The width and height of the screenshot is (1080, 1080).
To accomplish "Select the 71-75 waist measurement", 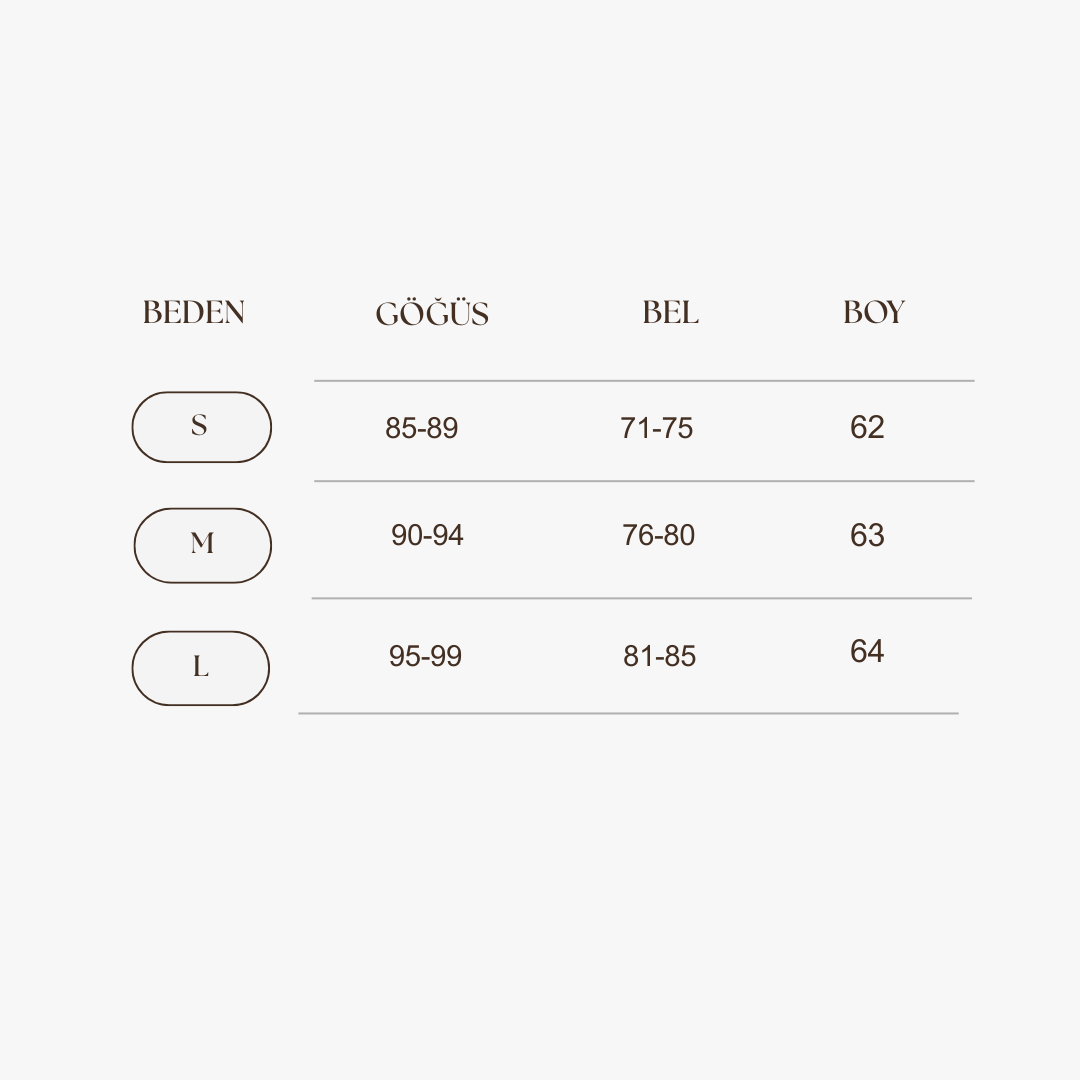I will [x=656, y=428].
